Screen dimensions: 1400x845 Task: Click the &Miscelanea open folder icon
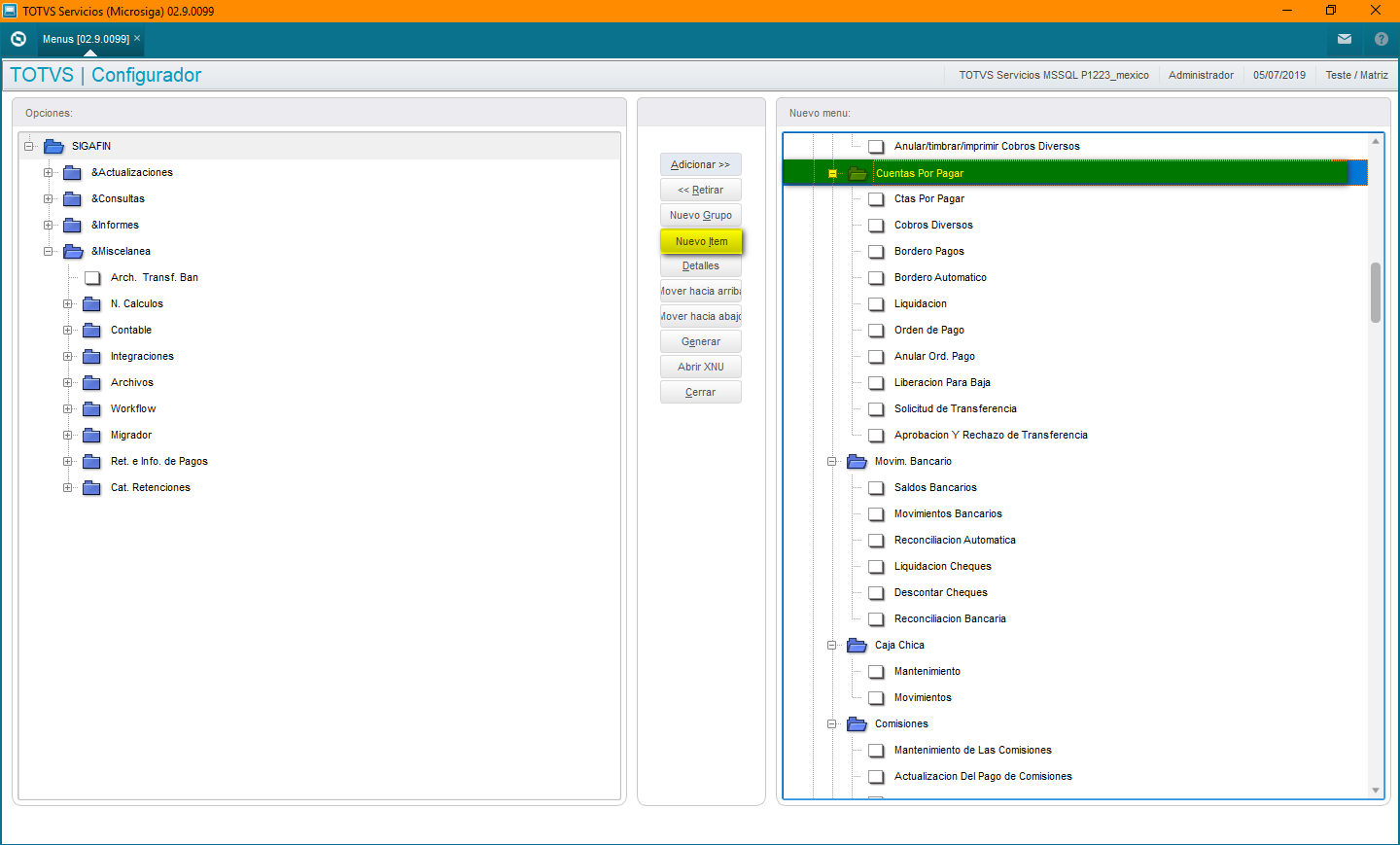[x=73, y=251]
